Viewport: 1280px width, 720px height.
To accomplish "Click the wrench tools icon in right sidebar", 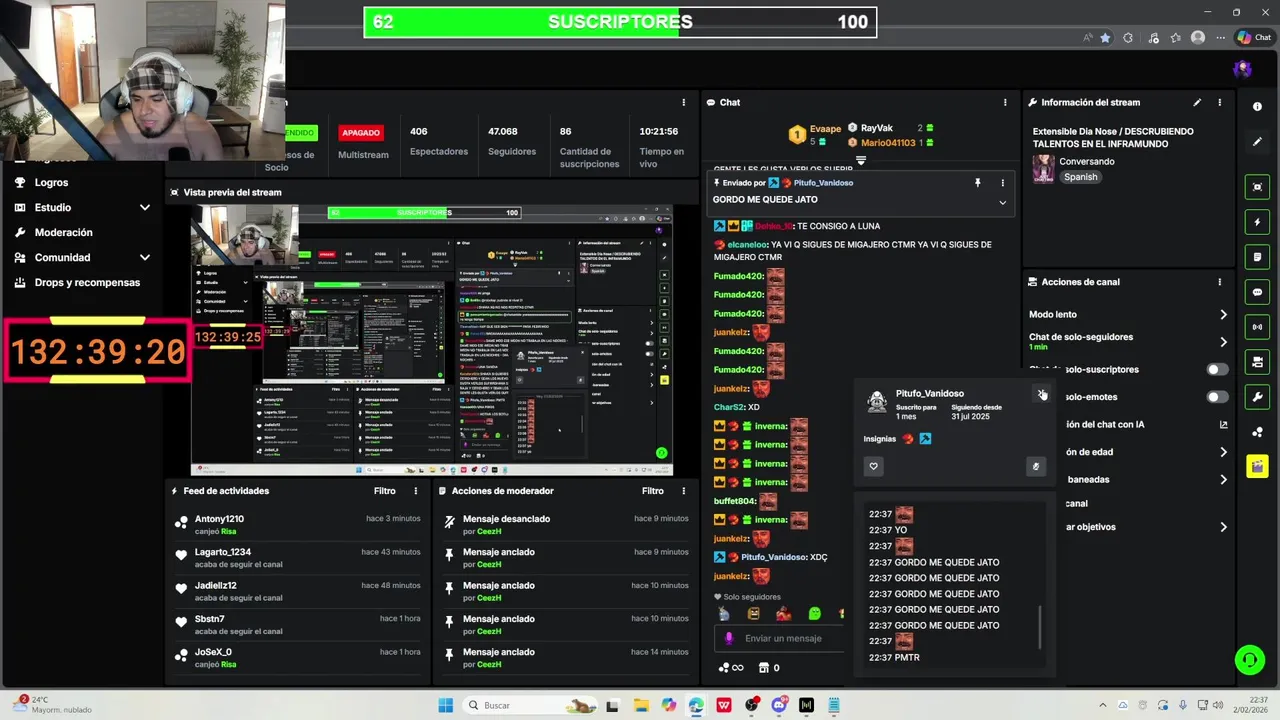I will coord(1257,397).
